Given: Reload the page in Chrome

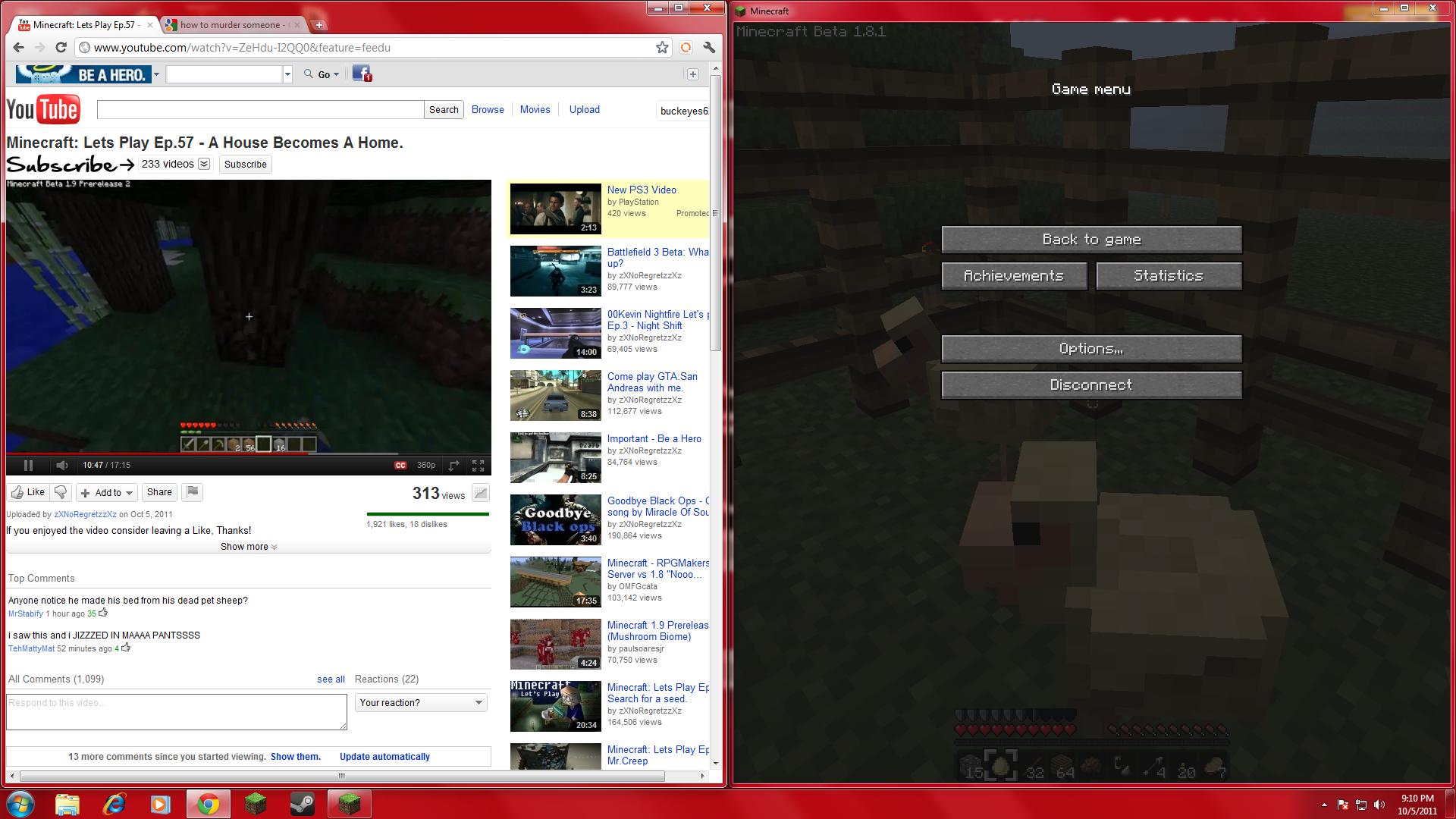Looking at the screenshot, I should (61, 47).
